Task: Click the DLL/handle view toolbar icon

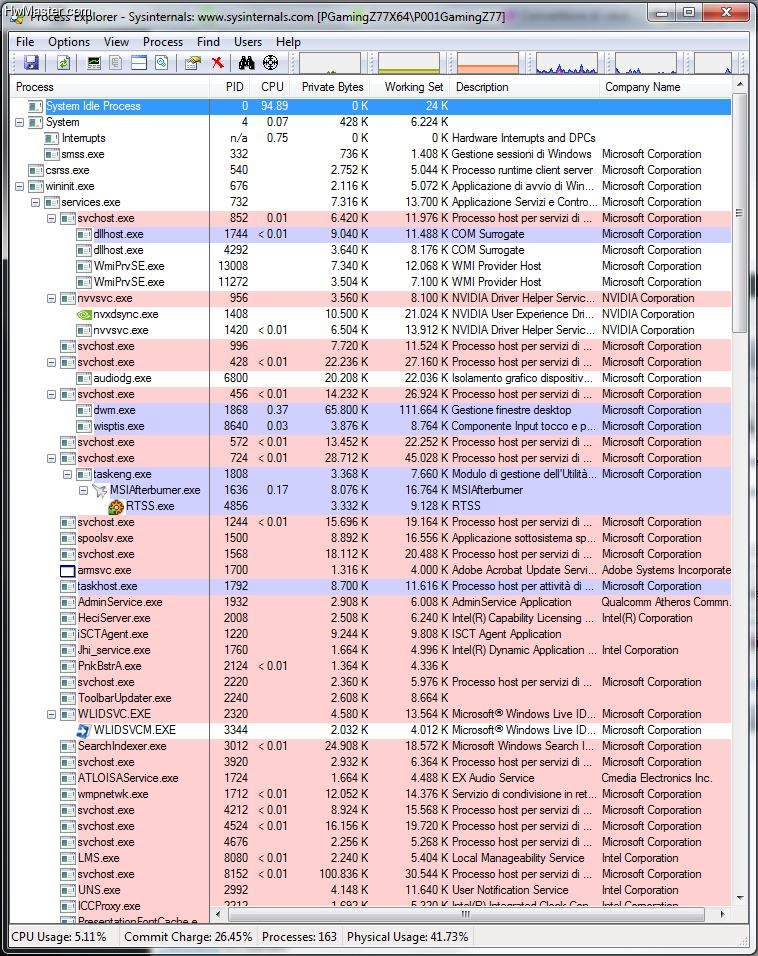Action: pos(162,63)
